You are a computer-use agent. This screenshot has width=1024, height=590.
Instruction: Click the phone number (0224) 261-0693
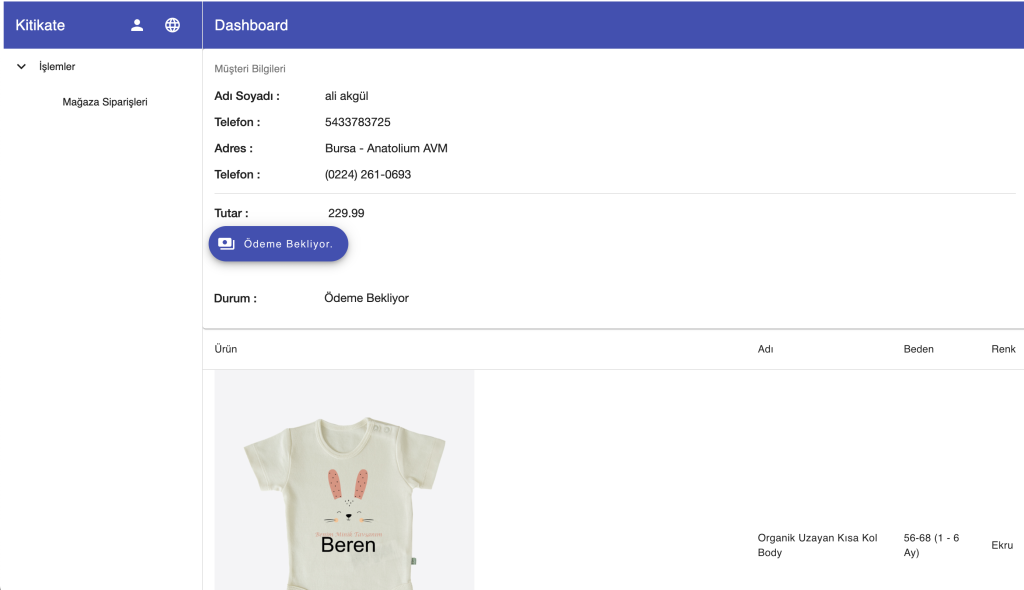pos(367,174)
